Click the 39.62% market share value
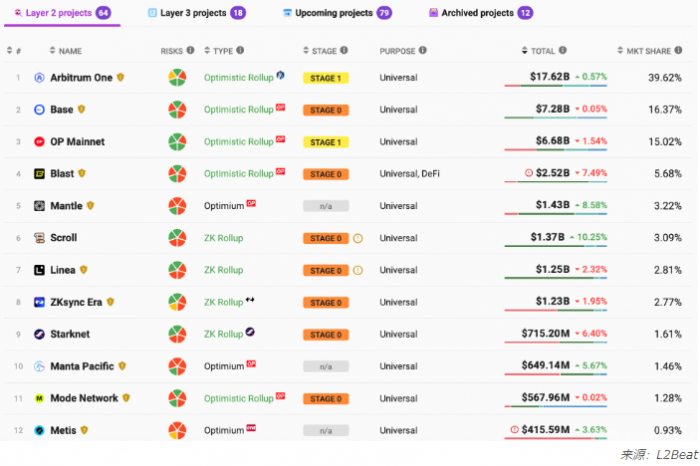 pyautogui.click(x=665, y=78)
